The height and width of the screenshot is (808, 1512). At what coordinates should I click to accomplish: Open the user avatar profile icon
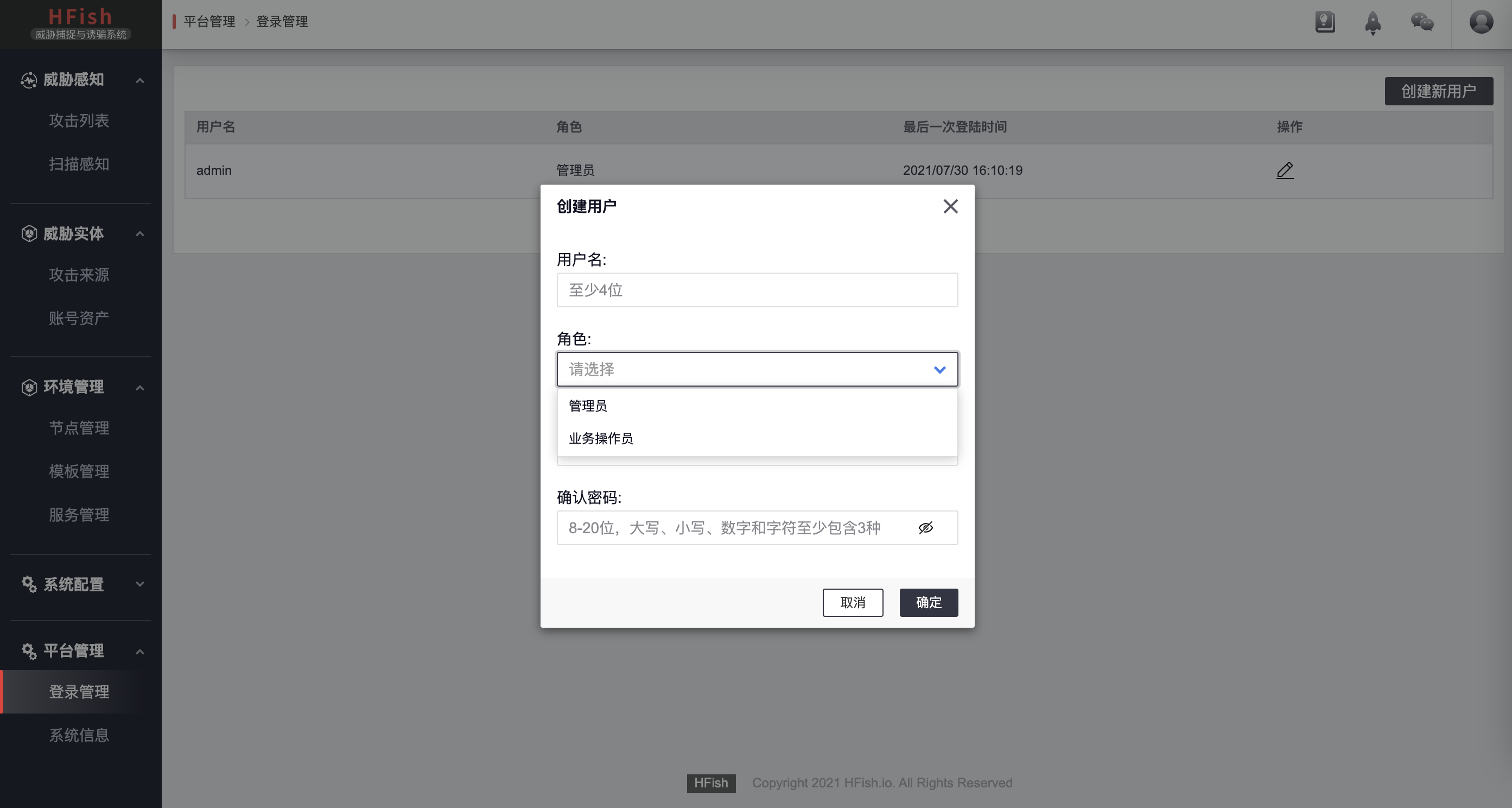click(x=1481, y=22)
